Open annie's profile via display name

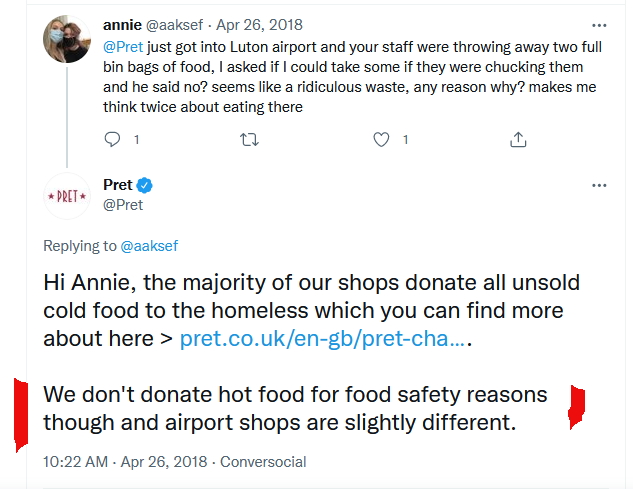point(122,24)
